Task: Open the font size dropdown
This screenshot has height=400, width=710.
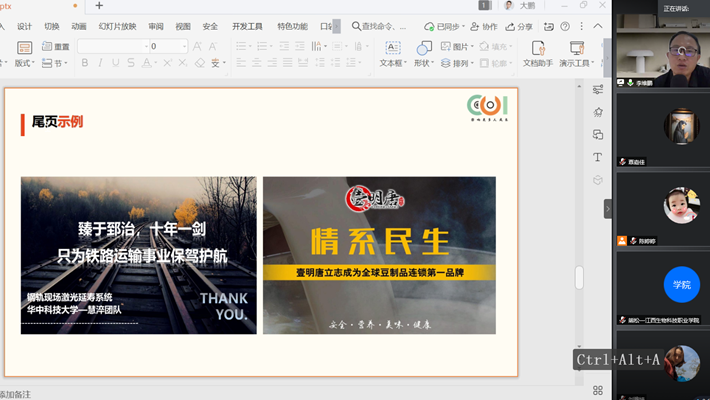Action: pyautogui.click(x=184, y=47)
